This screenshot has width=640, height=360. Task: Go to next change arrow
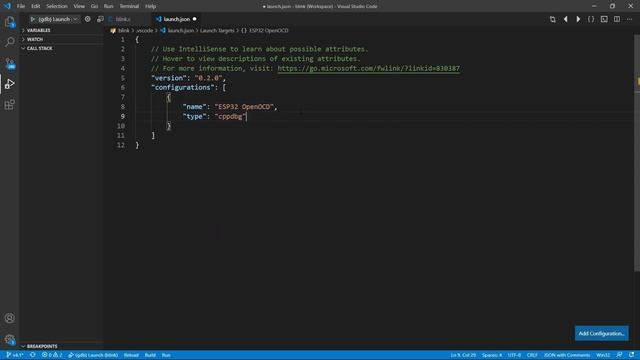(x=578, y=19)
